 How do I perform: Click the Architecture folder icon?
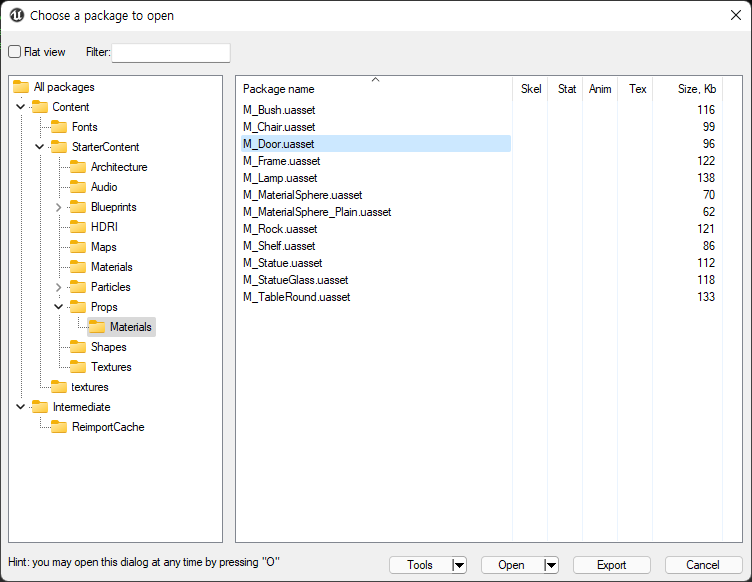(78, 167)
